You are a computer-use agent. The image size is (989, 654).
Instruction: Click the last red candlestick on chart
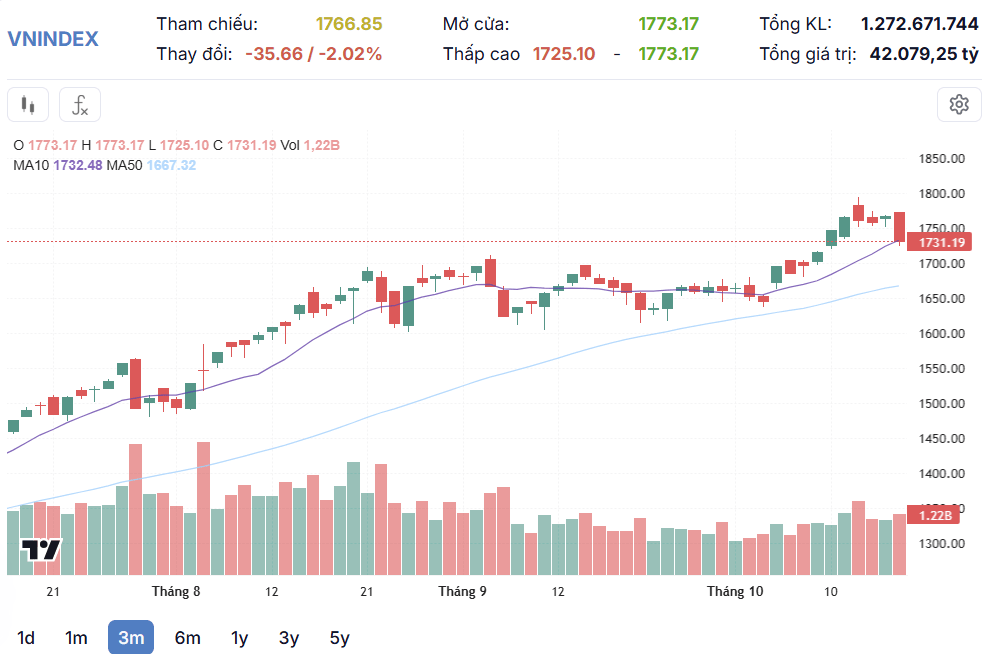pos(899,227)
